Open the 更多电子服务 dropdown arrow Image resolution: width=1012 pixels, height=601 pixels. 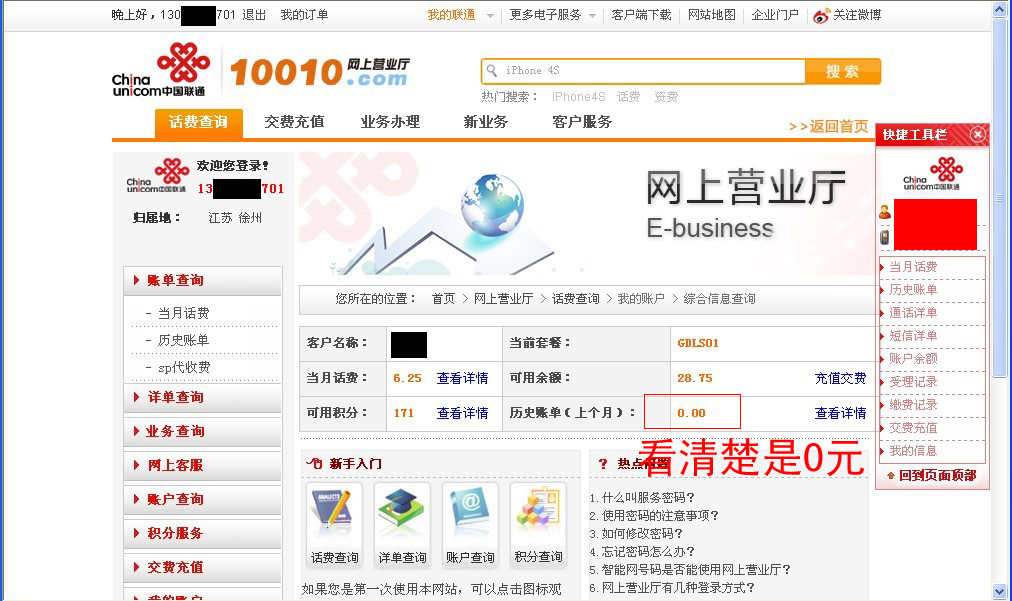(592, 15)
